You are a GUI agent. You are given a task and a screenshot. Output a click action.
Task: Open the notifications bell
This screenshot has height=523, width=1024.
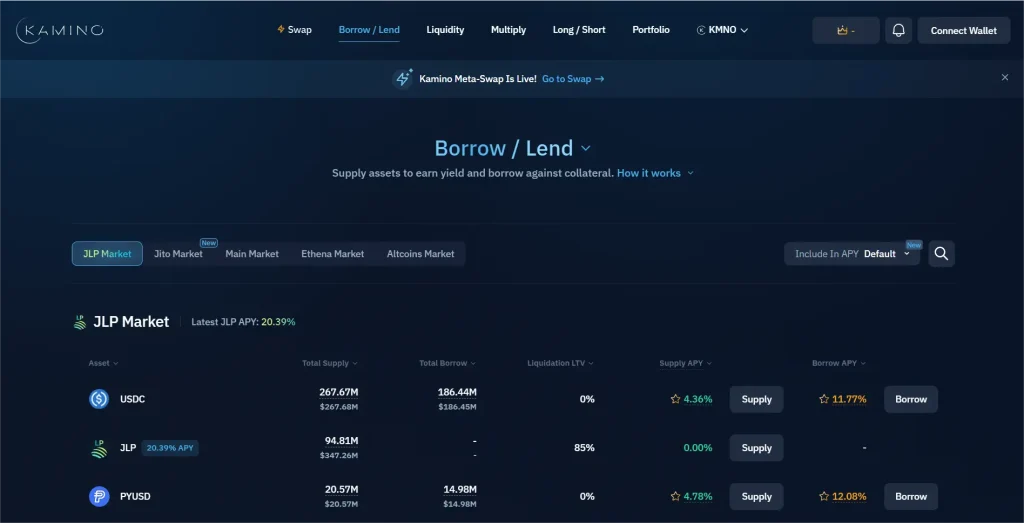point(899,30)
